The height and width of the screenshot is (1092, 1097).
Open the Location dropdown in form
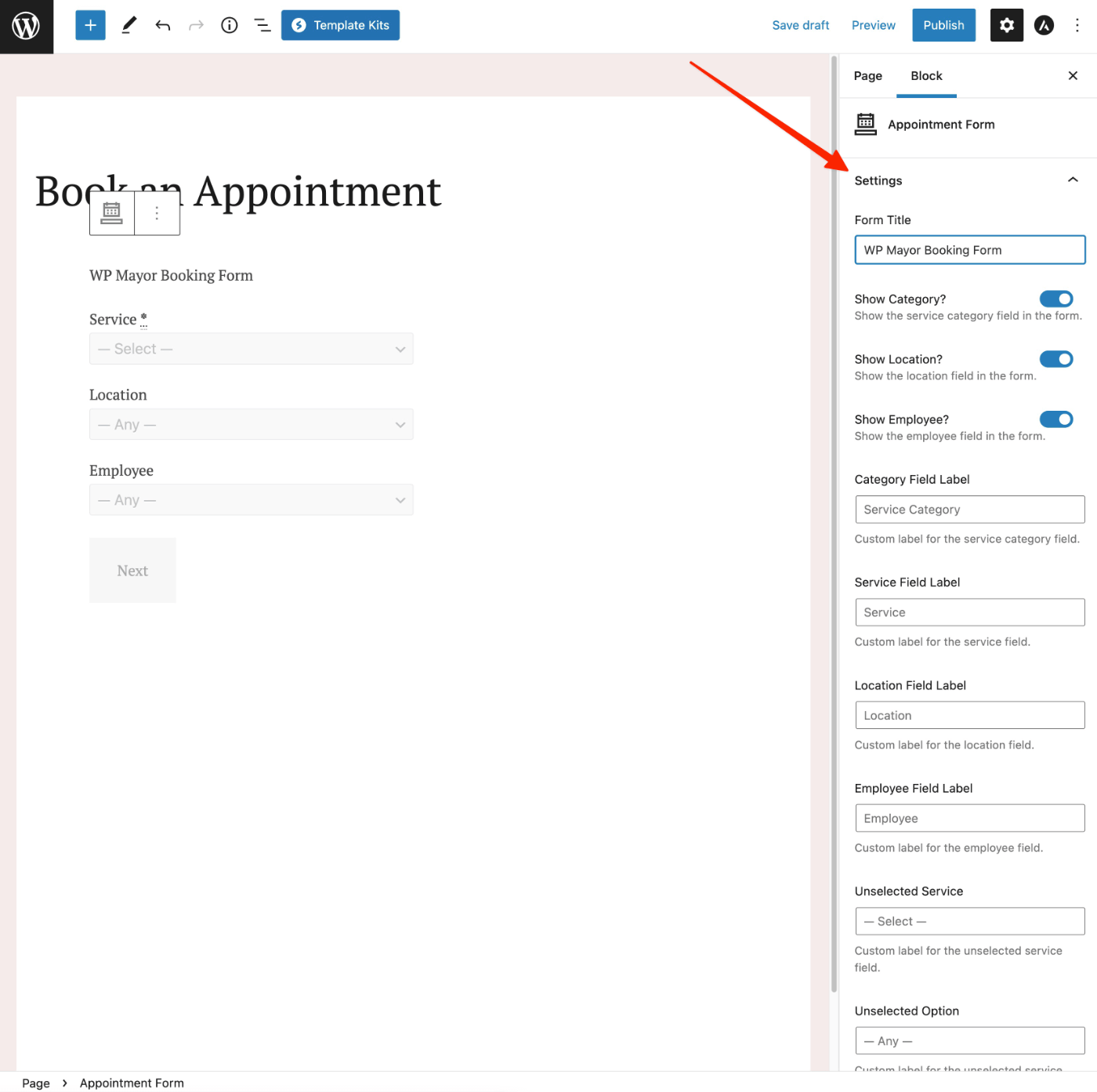click(251, 424)
